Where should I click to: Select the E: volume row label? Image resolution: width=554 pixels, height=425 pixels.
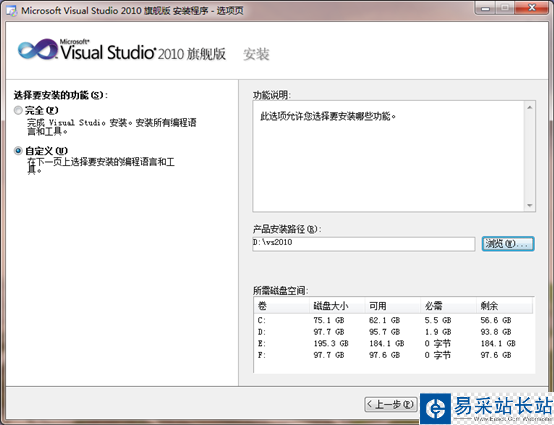[x=261, y=343]
